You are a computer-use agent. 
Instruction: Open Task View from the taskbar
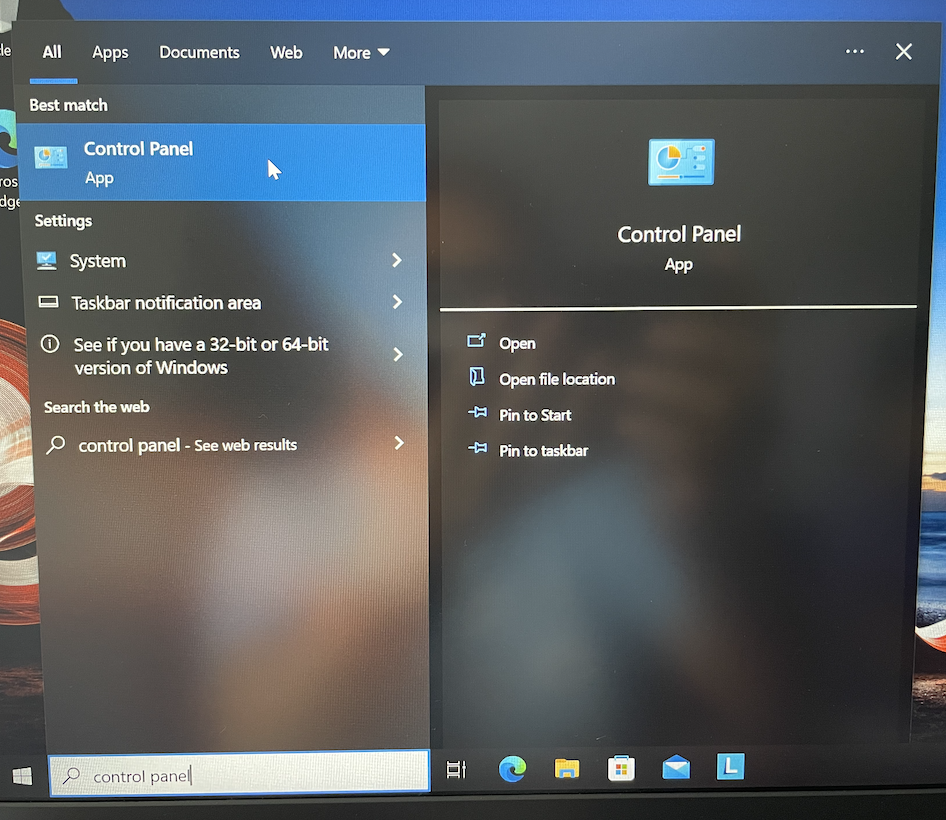click(456, 769)
